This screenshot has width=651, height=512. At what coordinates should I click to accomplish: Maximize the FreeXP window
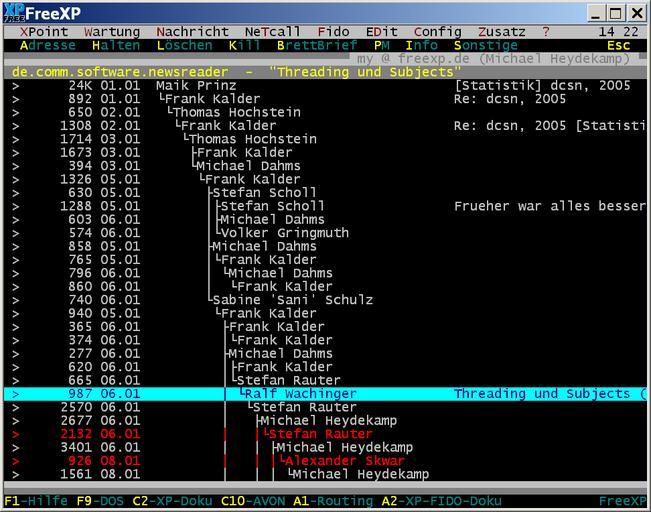(615, 13)
